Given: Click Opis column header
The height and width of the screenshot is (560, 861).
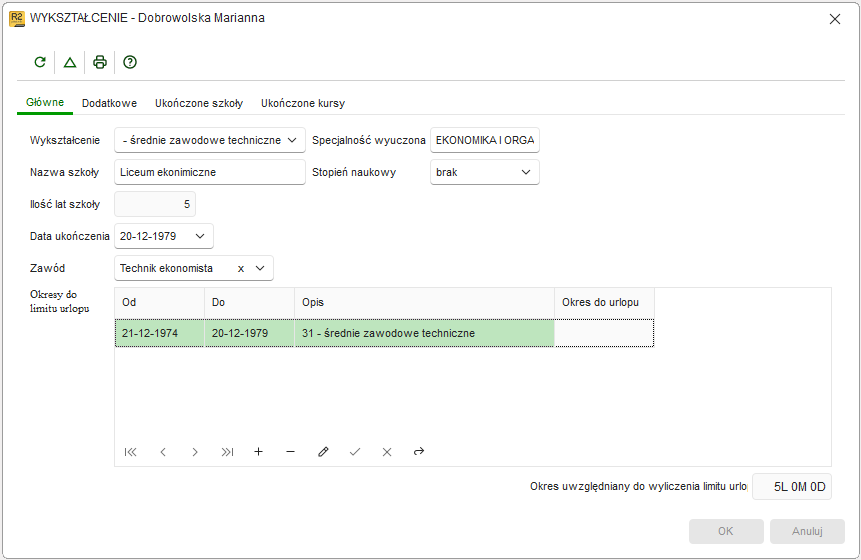Looking at the screenshot, I should pos(424,303).
